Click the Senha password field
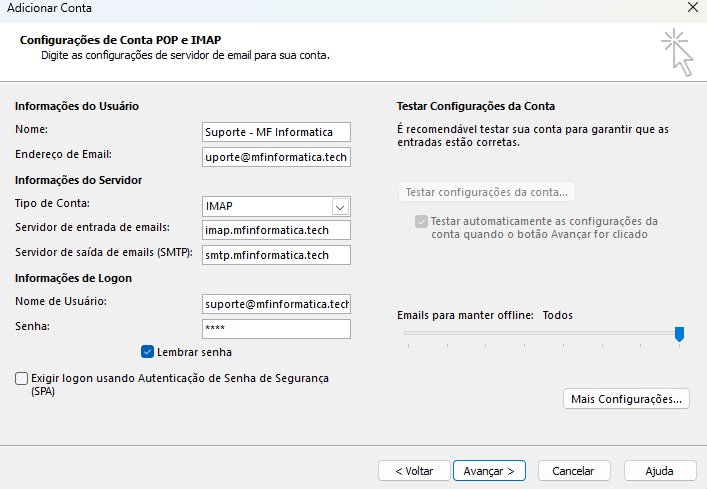The width and height of the screenshot is (707, 489). click(x=276, y=329)
